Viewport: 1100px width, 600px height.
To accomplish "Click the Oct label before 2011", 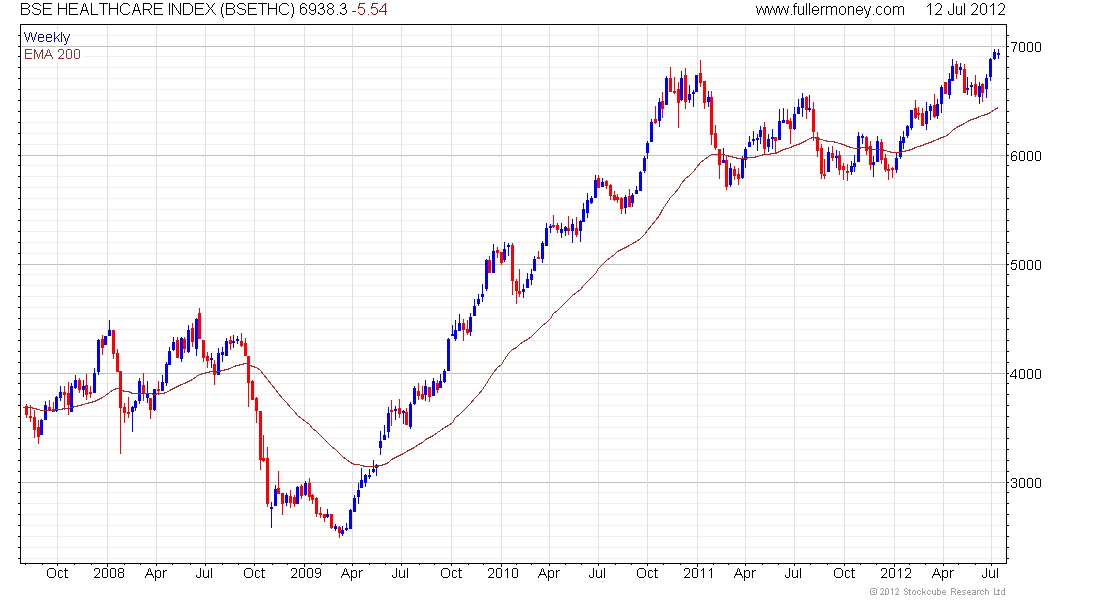I will coord(647,573).
